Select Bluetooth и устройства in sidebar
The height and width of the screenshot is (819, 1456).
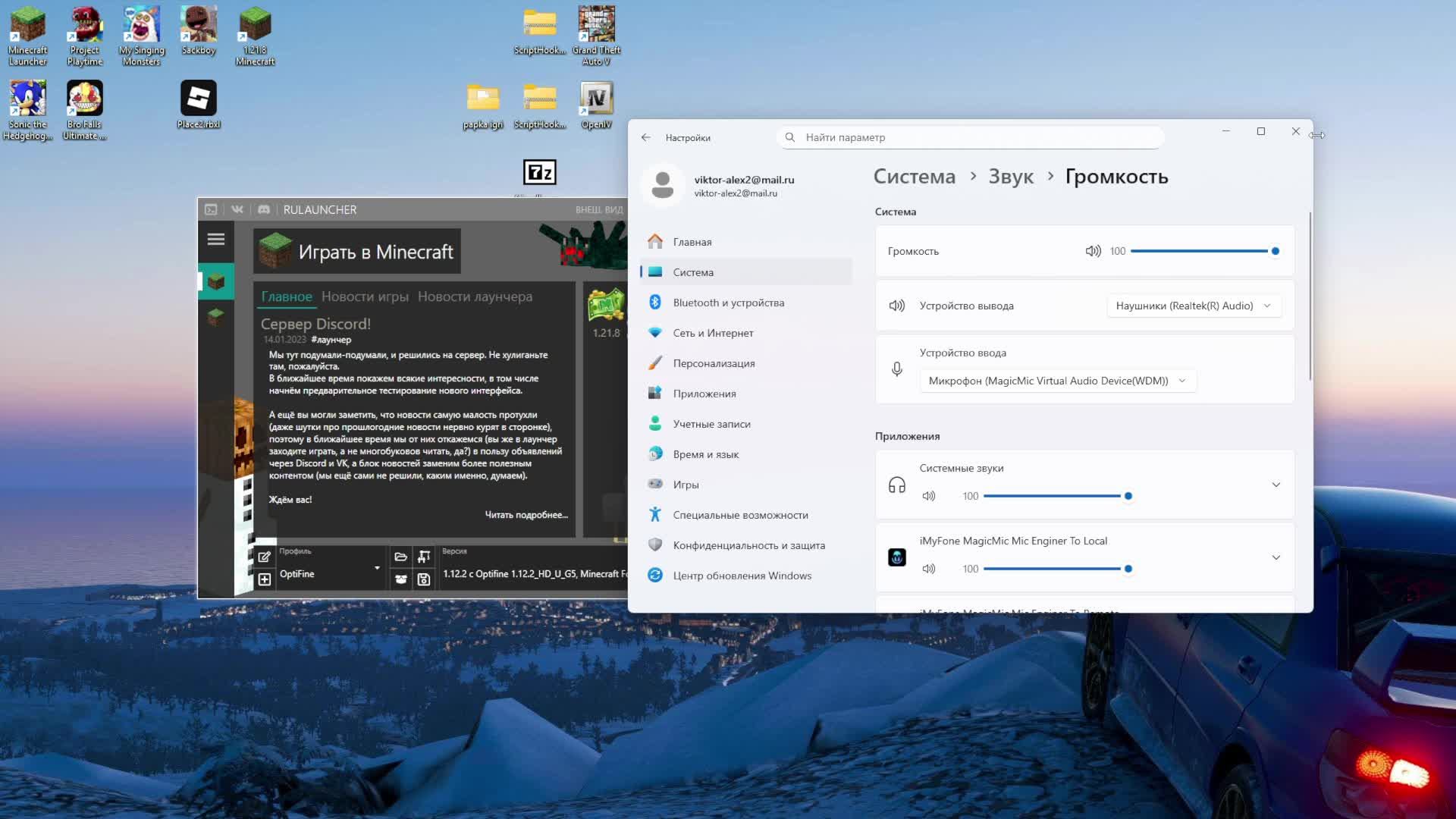[x=728, y=303]
